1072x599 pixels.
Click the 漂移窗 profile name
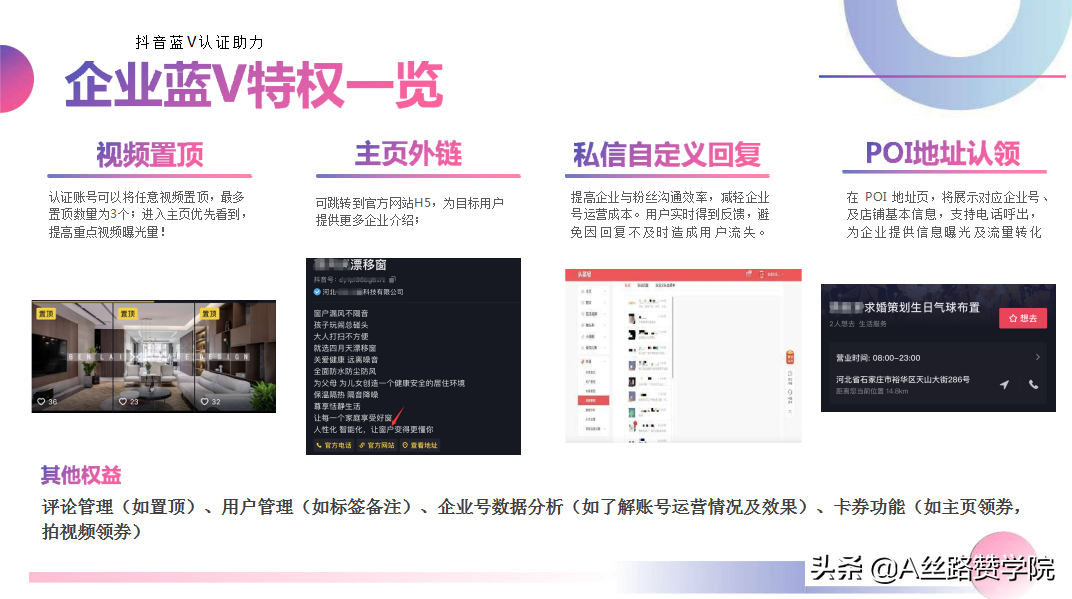pyautogui.click(x=368, y=265)
